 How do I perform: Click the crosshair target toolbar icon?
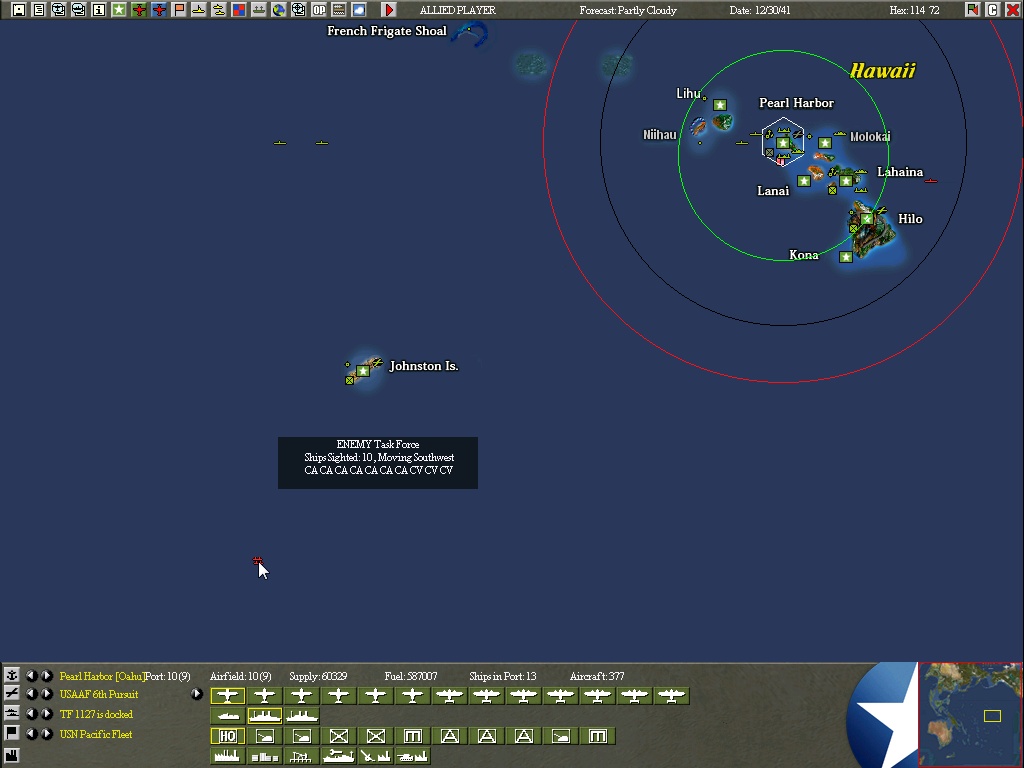point(298,10)
